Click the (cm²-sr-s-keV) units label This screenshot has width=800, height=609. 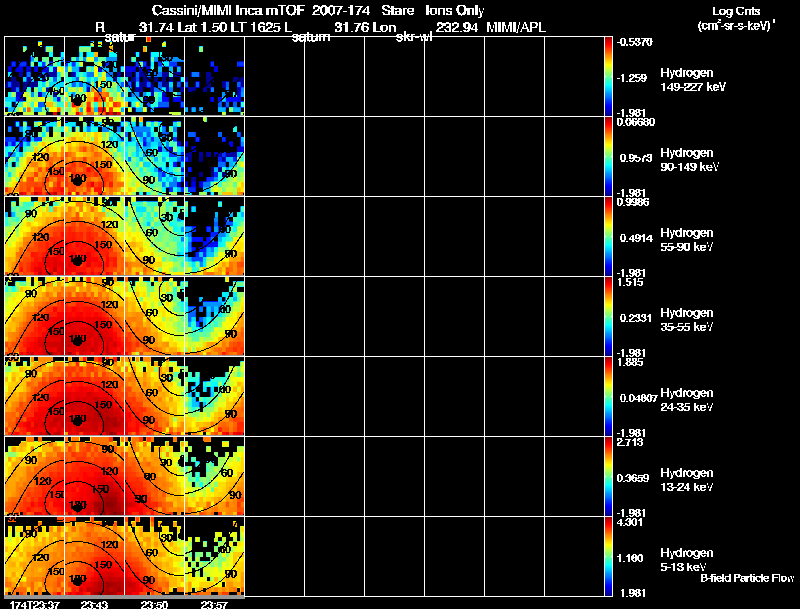[x=737, y=26]
